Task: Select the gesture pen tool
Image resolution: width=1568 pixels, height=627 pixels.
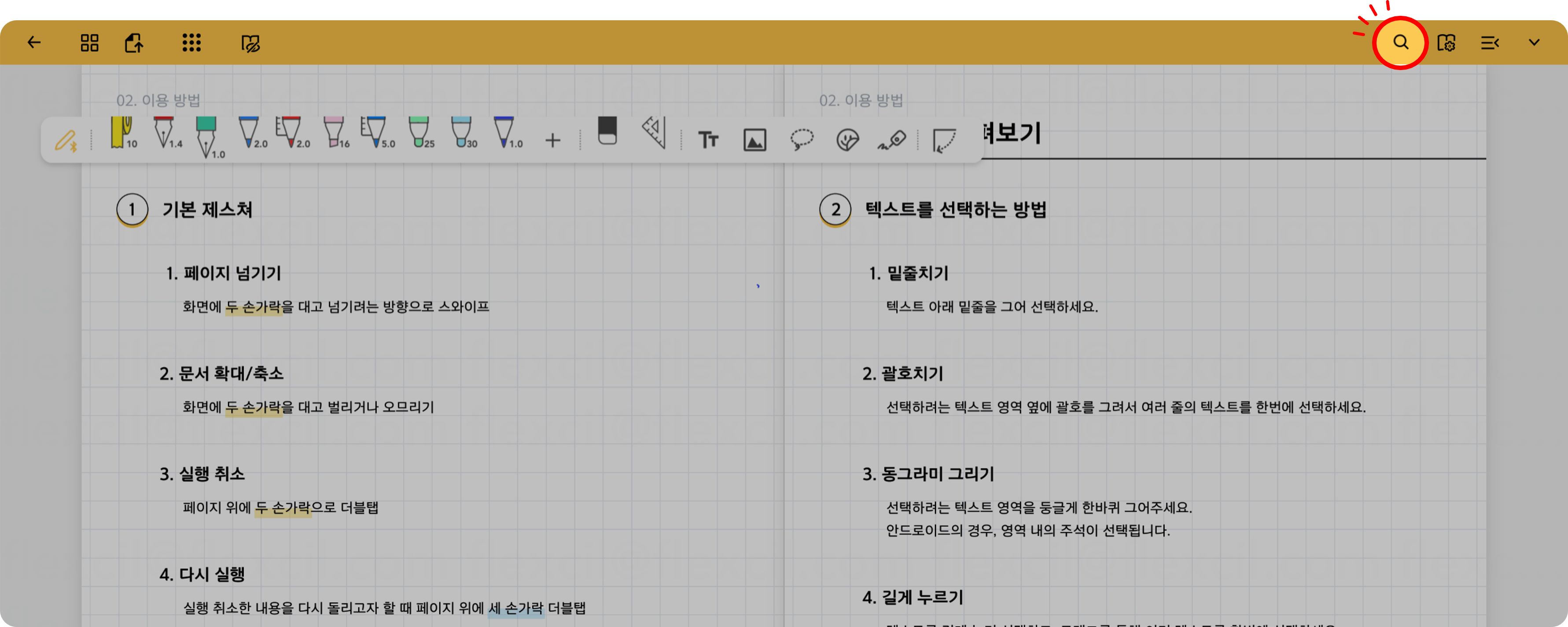Action: (x=892, y=140)
